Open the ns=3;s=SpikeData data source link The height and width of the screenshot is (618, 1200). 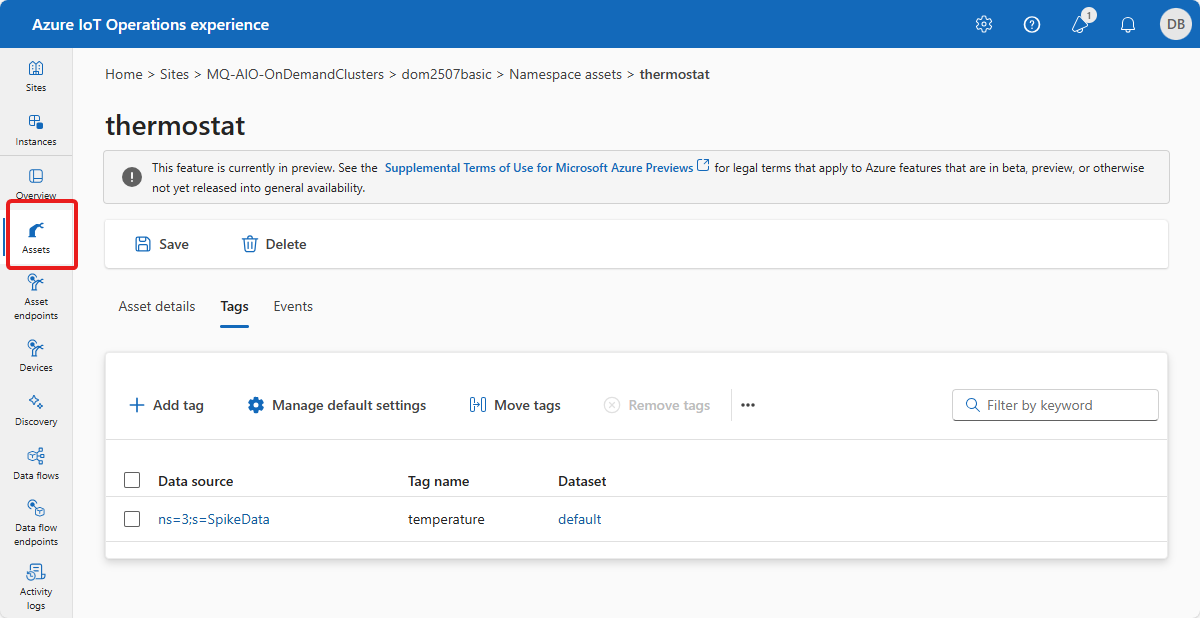[214, 519]
